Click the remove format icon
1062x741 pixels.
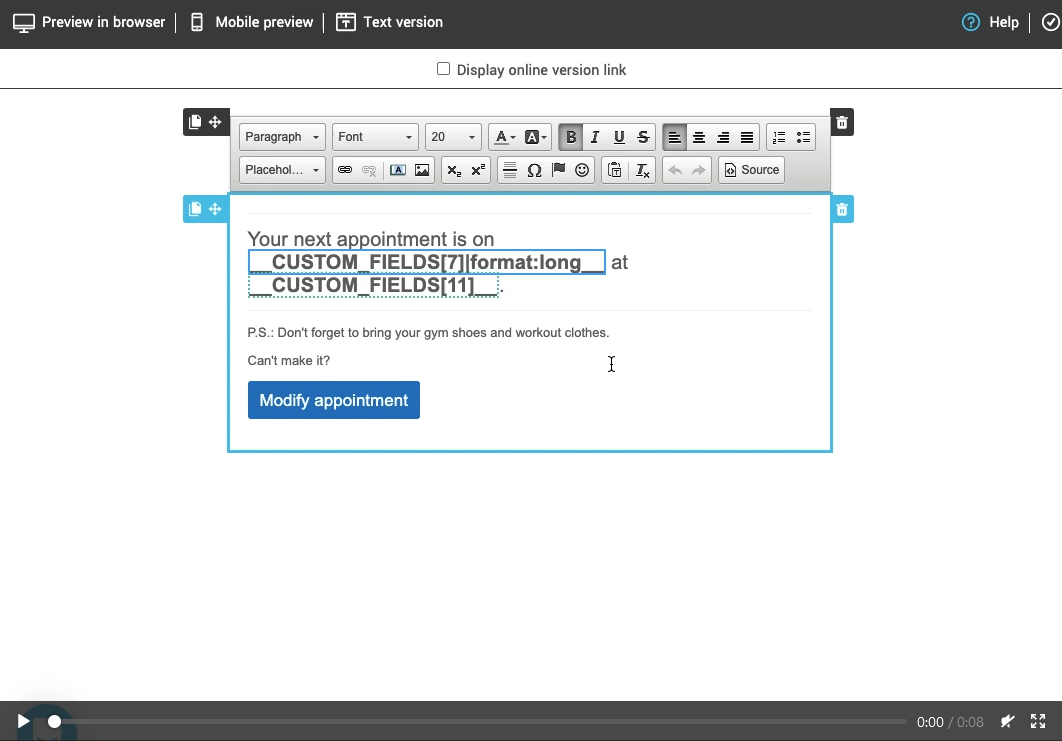[643, 170]
